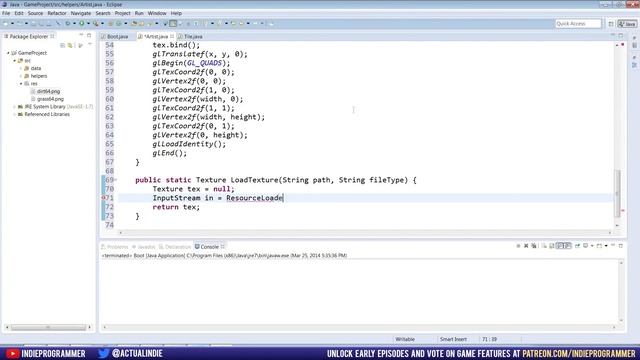Click in the Quick Access field
Screen dimensions: 640x360
(x=578, y=24)
